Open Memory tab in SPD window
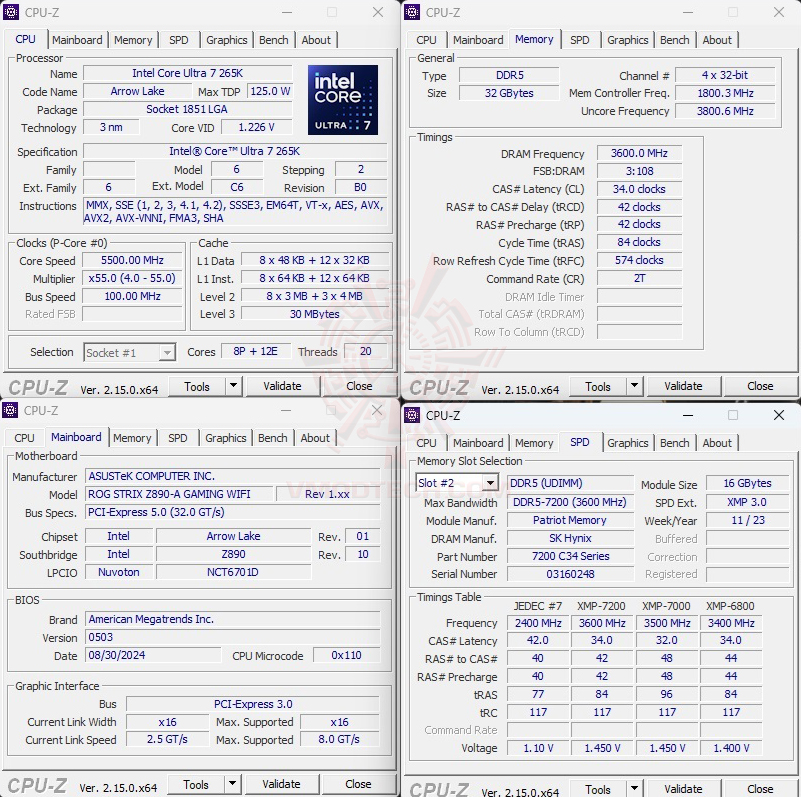This screenshot has height=797, width=801. click(x=534, y=443)
